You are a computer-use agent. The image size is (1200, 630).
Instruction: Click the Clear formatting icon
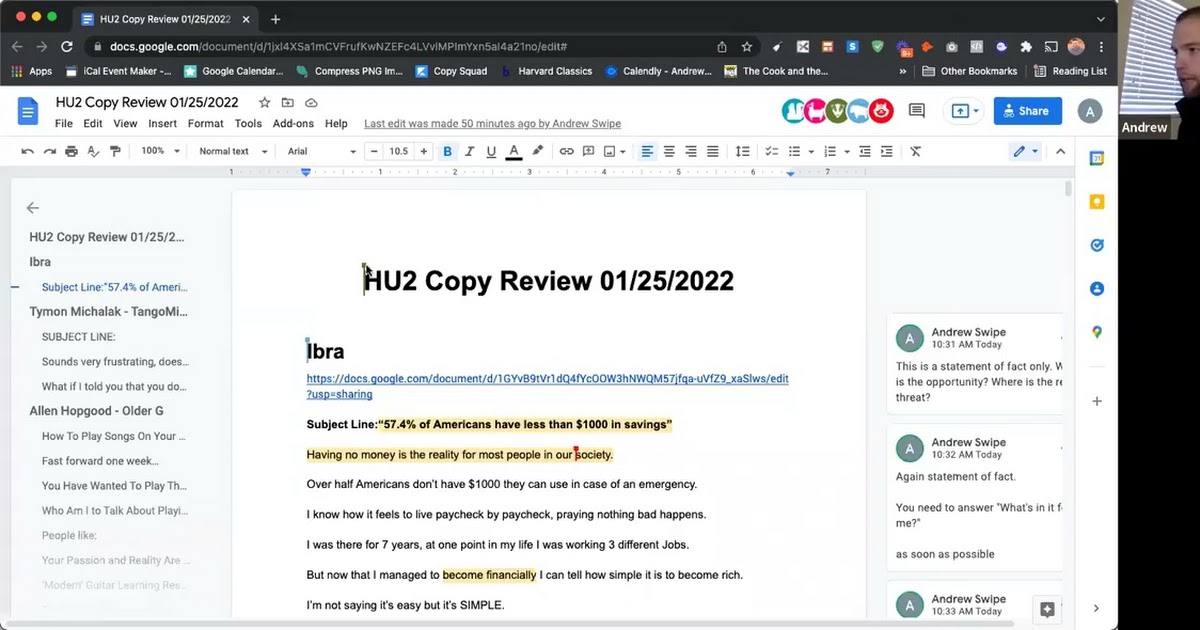(x=915, y=151)
